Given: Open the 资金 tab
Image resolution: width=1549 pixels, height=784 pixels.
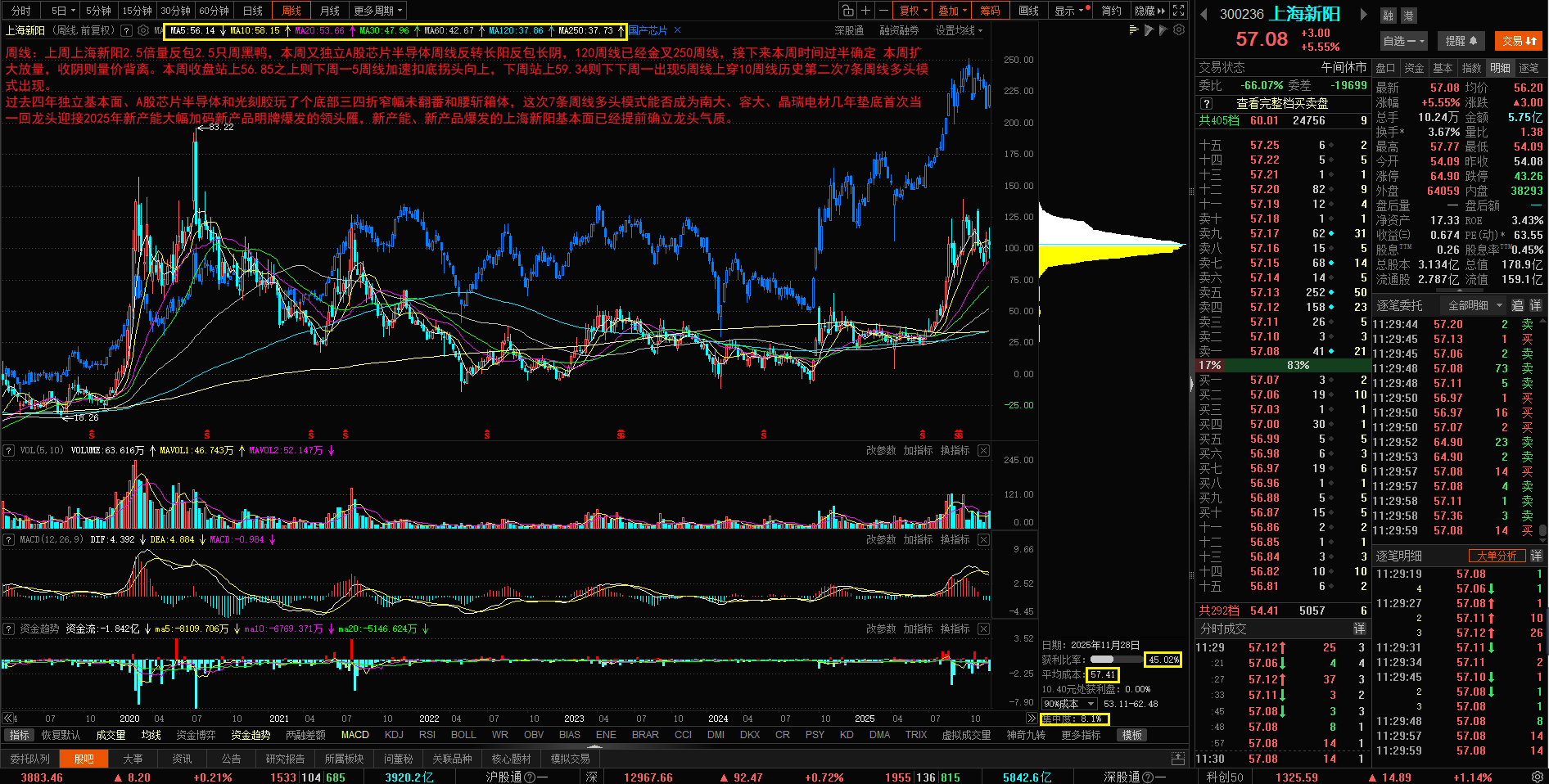Looking at the screenshot, I should (x=1414, y=68).
